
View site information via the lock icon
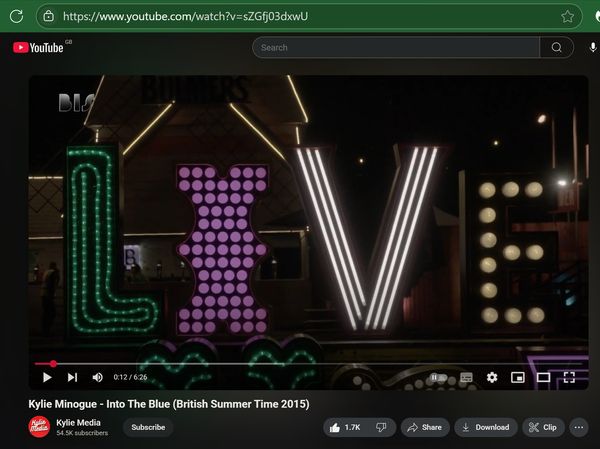point(49,16)
